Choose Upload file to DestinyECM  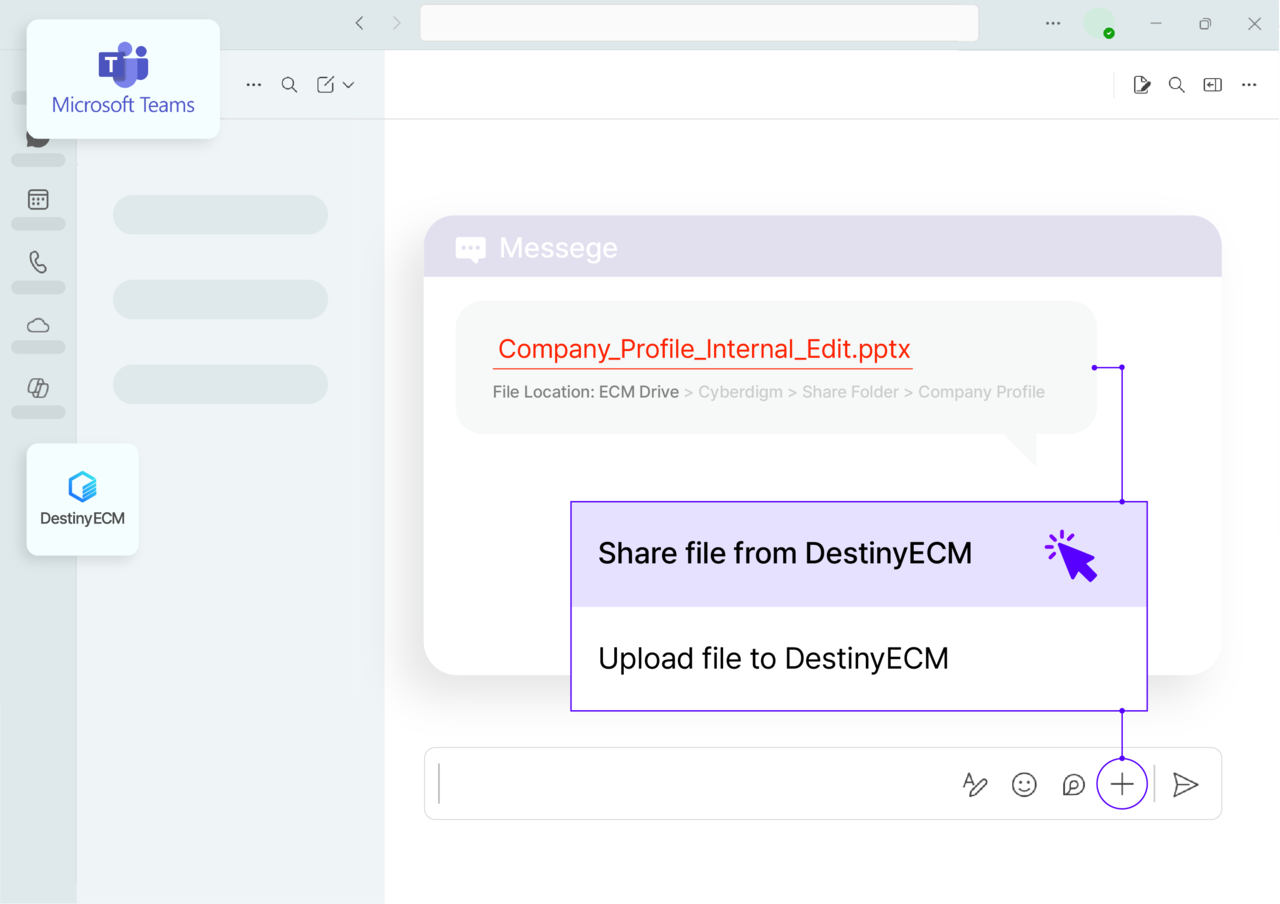[x=859, y=658]
